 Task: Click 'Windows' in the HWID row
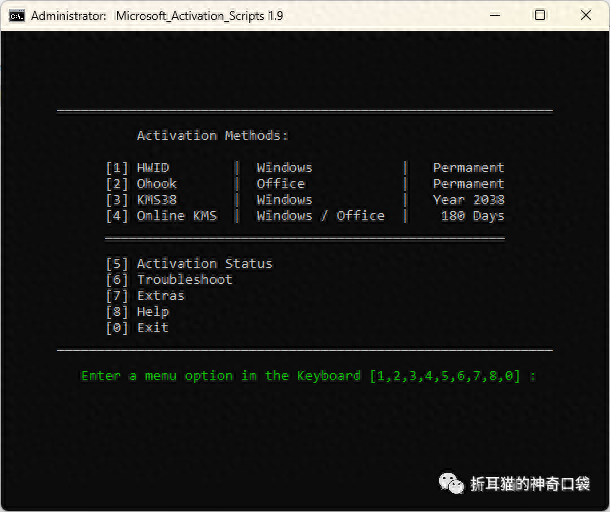pyautogui.click(x=284, y=168)
